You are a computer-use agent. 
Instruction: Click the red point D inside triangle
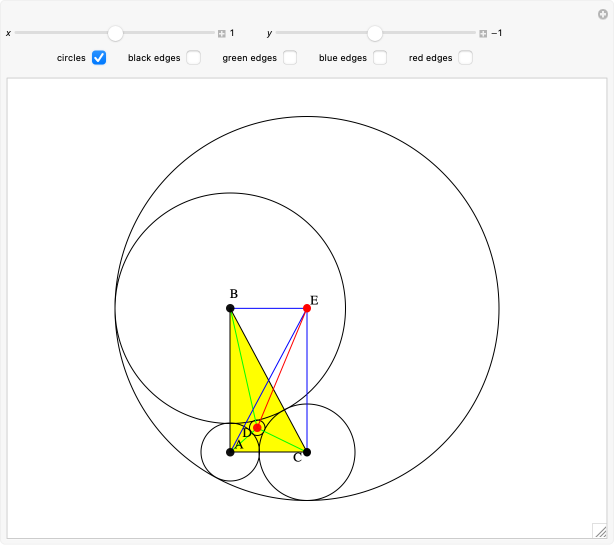pyautogui.click(x=257, y=428)
